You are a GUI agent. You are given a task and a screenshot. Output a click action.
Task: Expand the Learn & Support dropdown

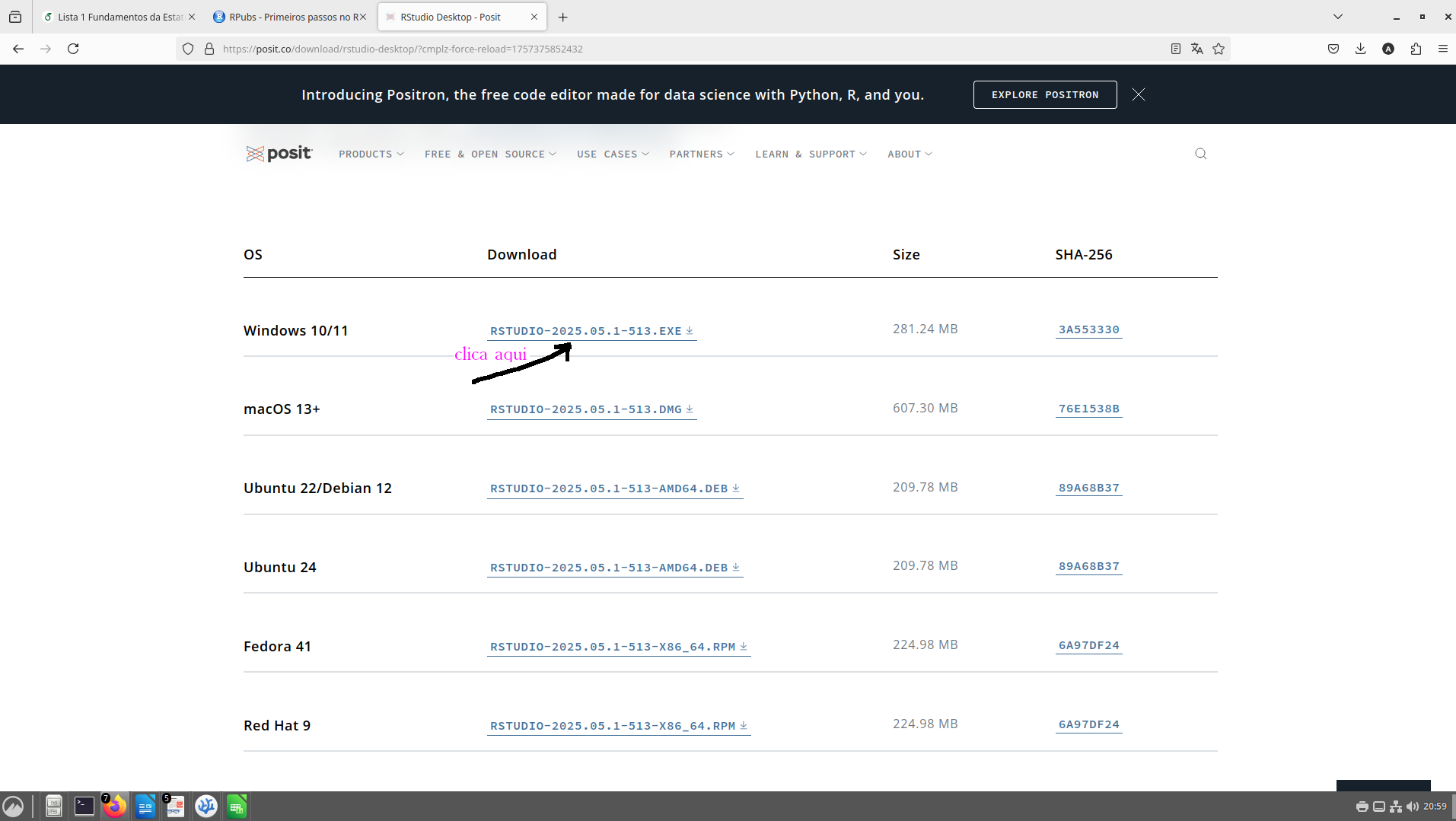pos(811,154)
